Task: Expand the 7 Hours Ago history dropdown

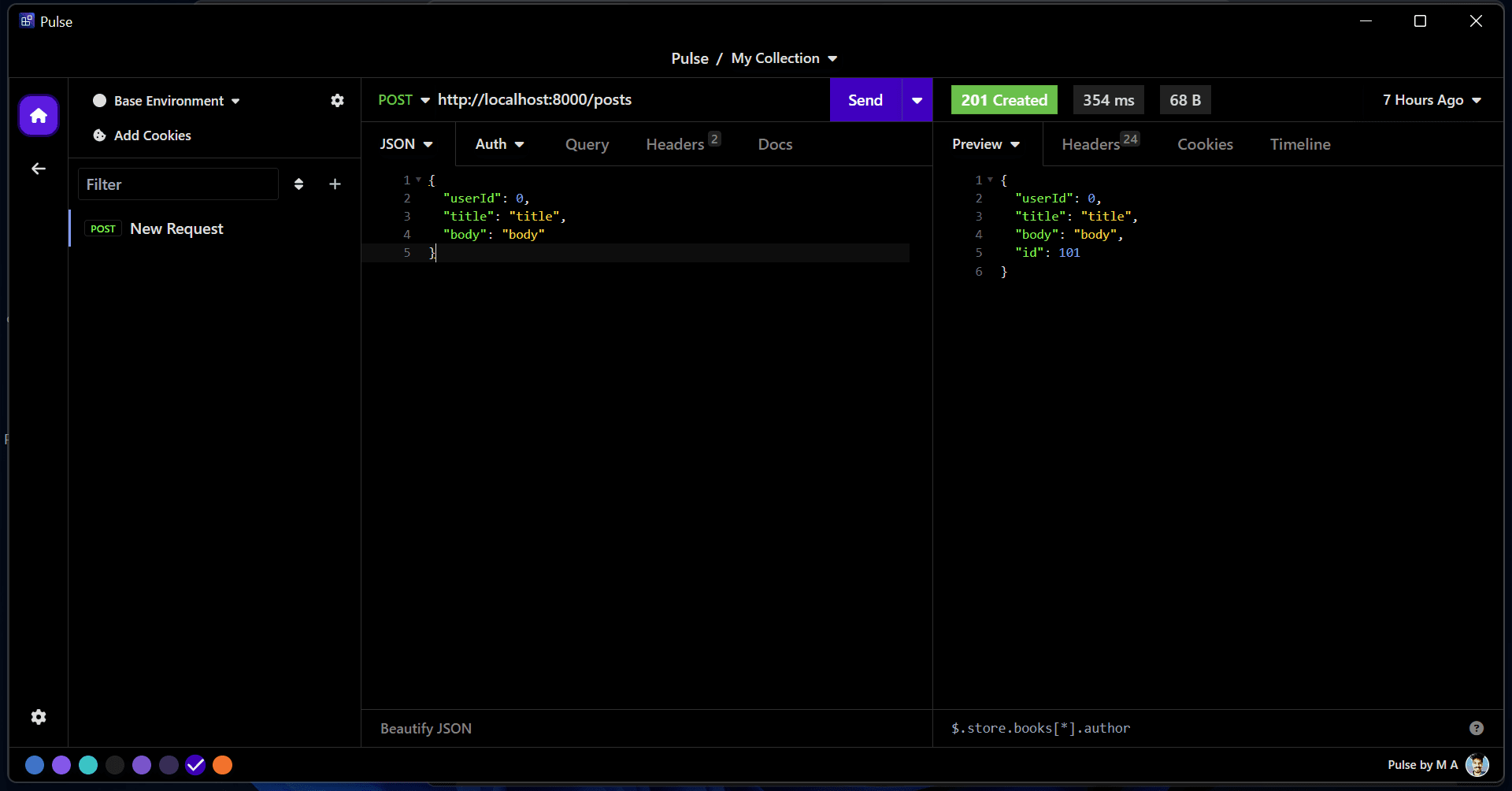Action: pyautogui.click(x=1432, y=100)
